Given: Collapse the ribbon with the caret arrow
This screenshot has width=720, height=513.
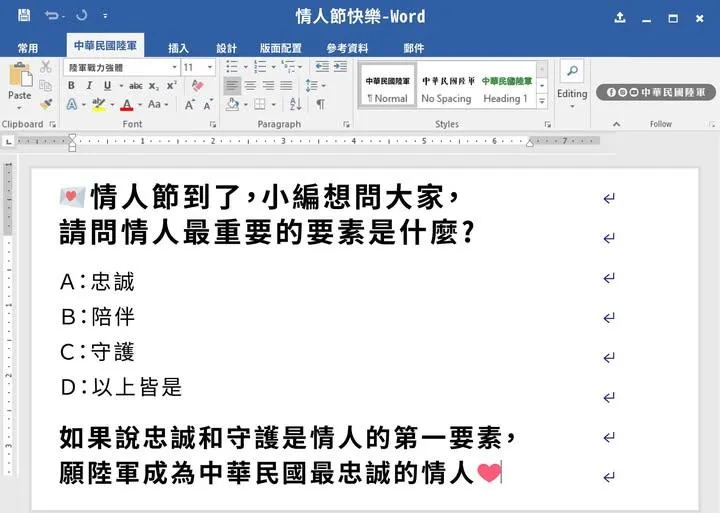Looking at the screenshot, I should click(x=617, y=124).
